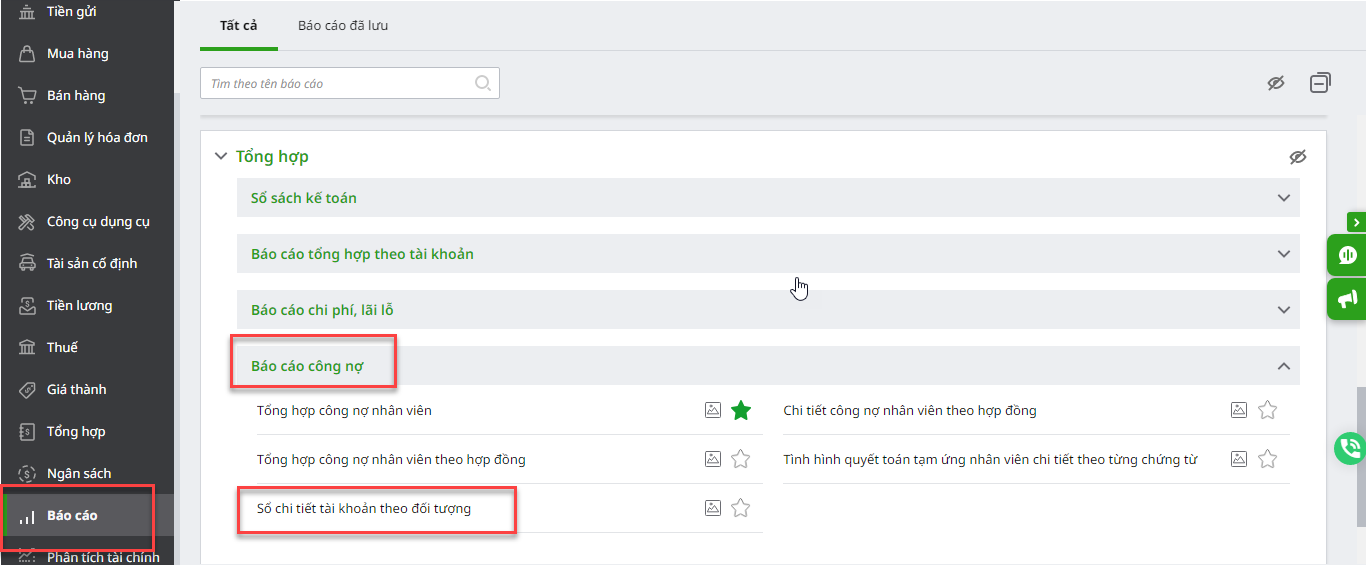Open Chi tiết công nợ nhân viên theo hợp đồng
Image resolution: width=1366 pixels, height=565 pixels.
point(910,410)
